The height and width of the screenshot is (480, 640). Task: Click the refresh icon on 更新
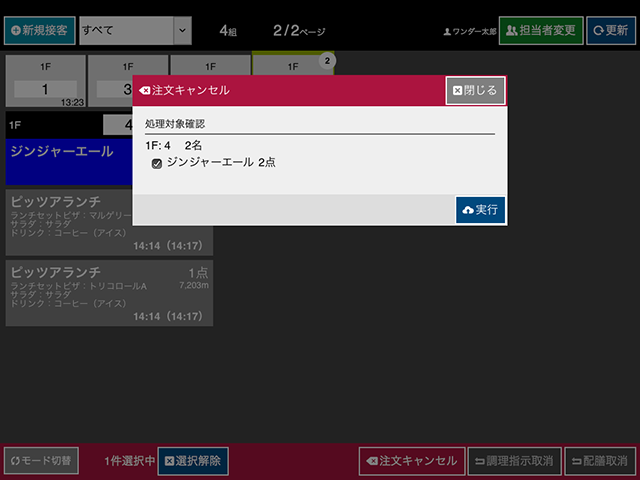(x=598, y=30)
